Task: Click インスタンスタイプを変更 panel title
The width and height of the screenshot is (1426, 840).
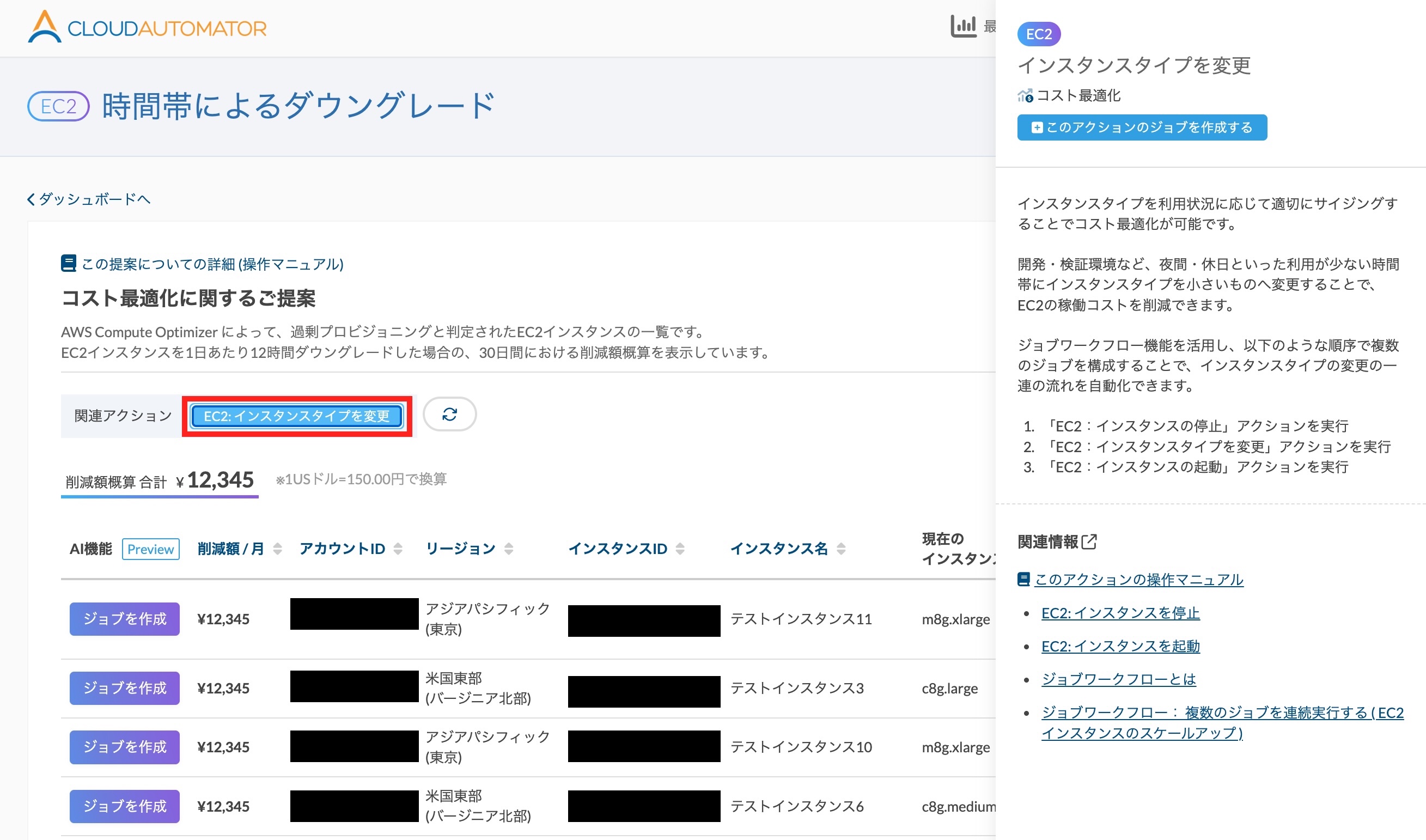Action: point(1134,66)
